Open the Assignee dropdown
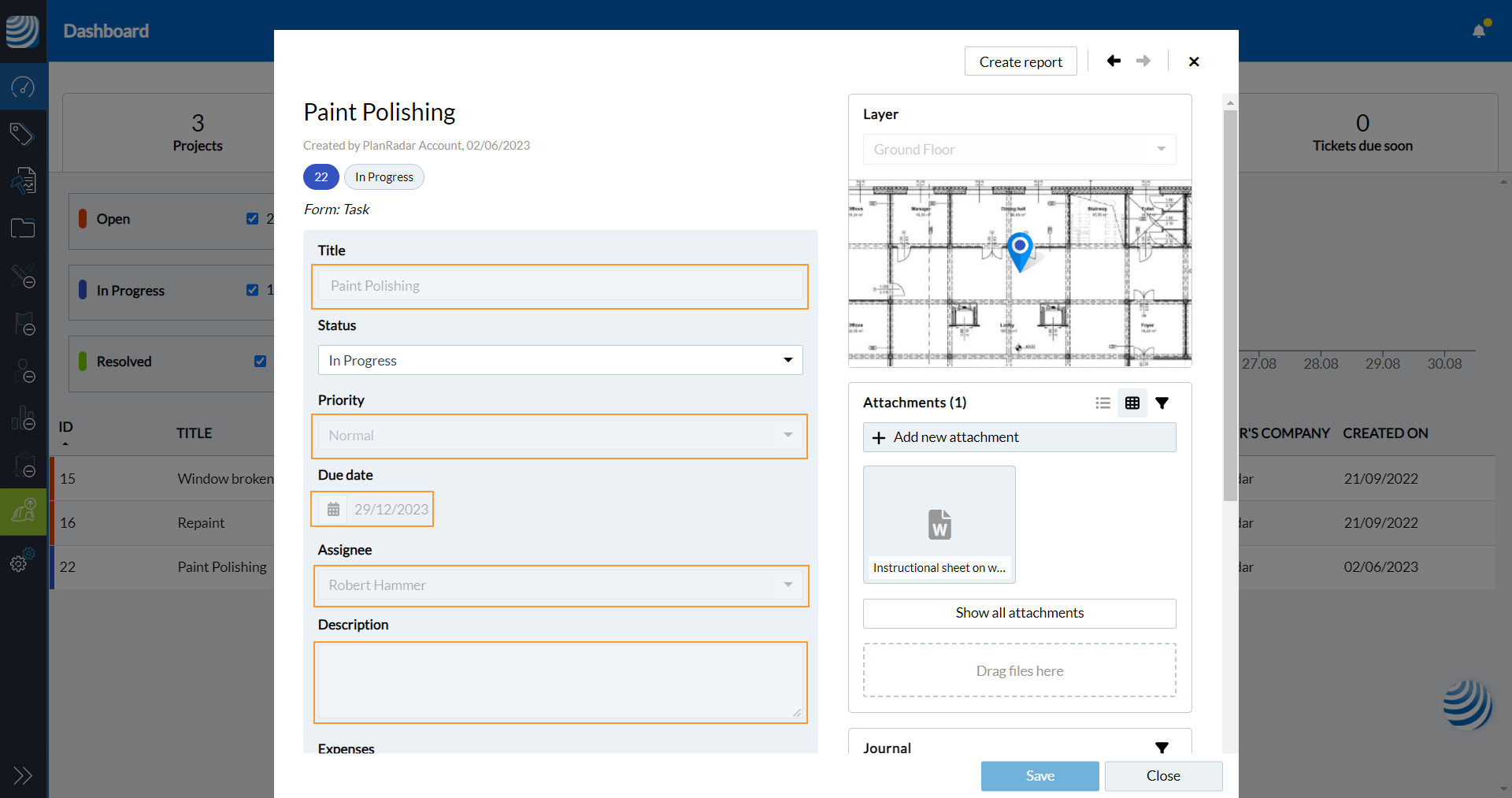Image resolution: width=1512 pixels, height=798 pixels. (x=560, y=585)
